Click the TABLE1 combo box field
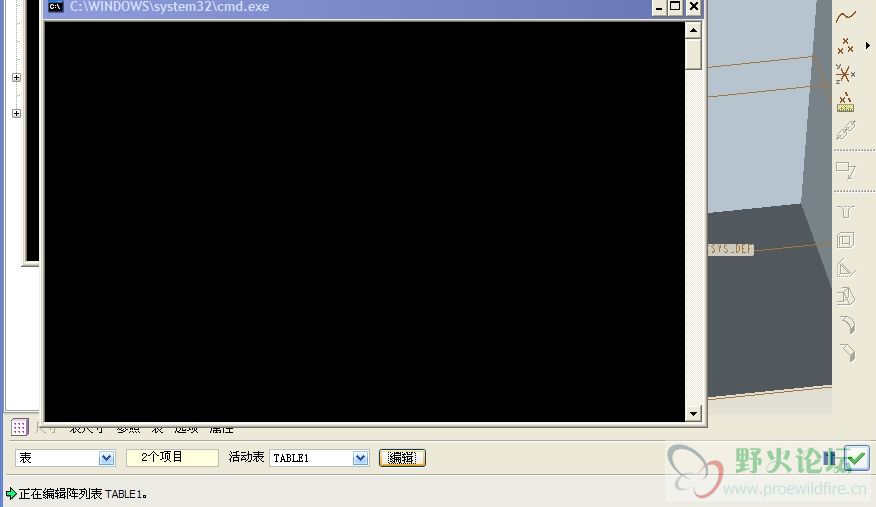Screen dimensions: 876x507 coord(319,458)
